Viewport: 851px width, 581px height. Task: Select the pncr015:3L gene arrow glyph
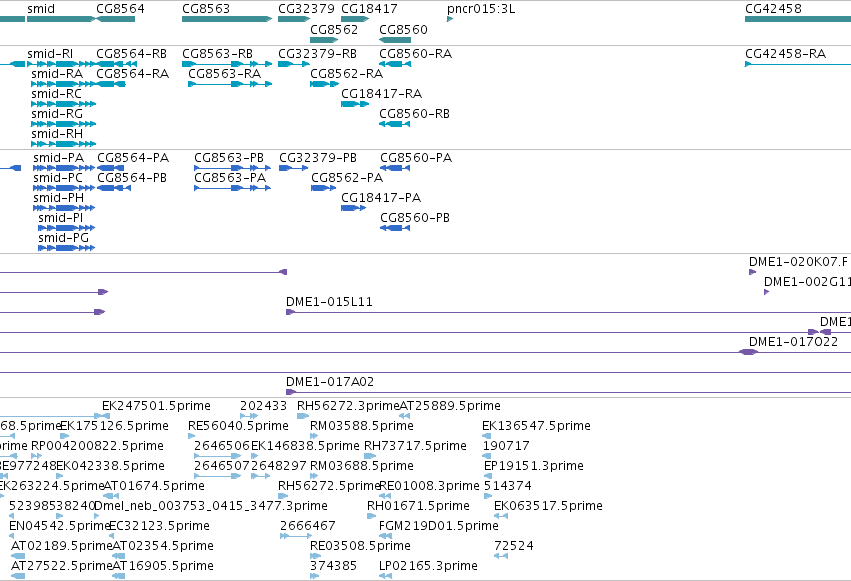450,19
